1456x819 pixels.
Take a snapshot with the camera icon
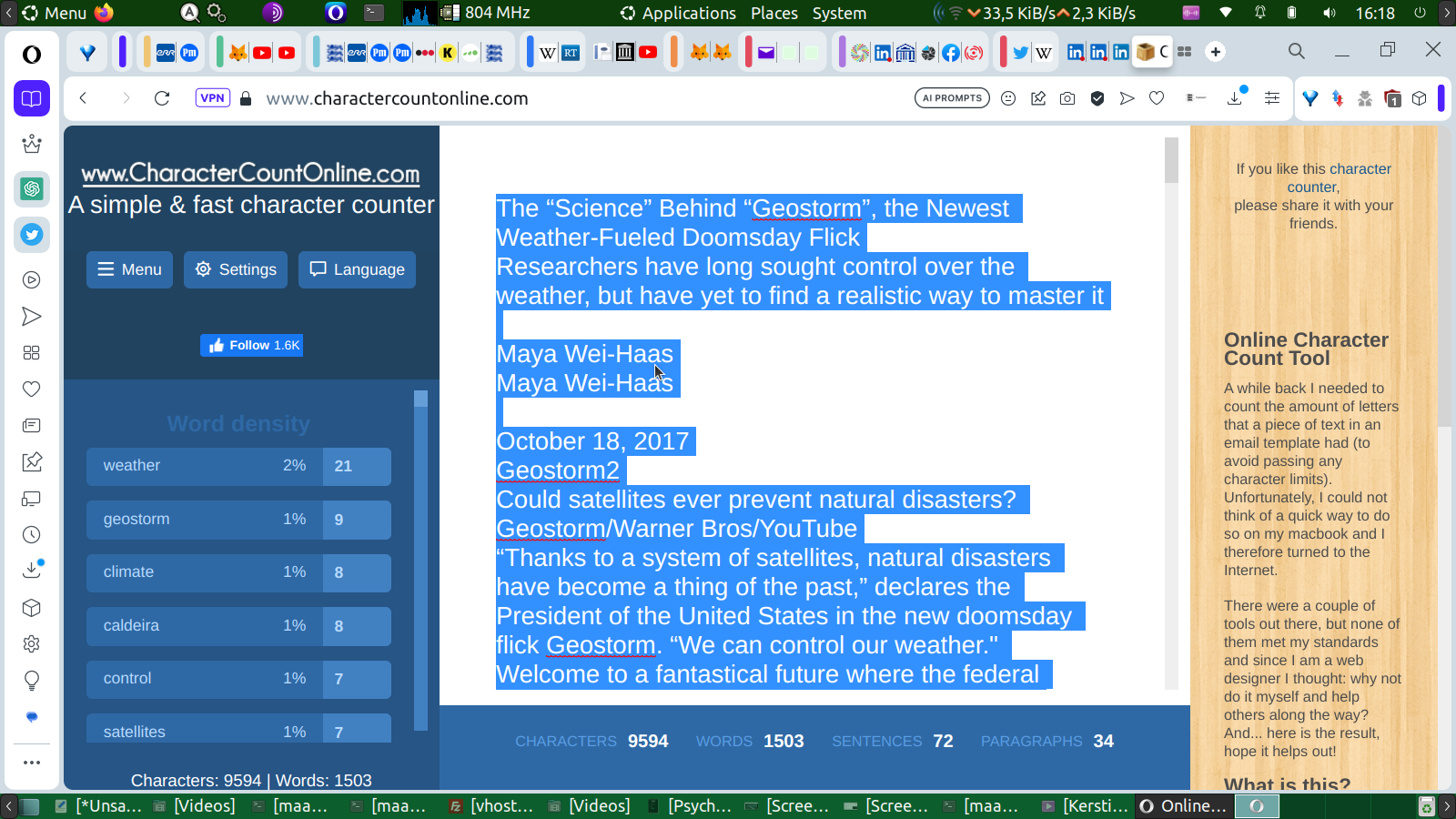[x=1067, y=98]
